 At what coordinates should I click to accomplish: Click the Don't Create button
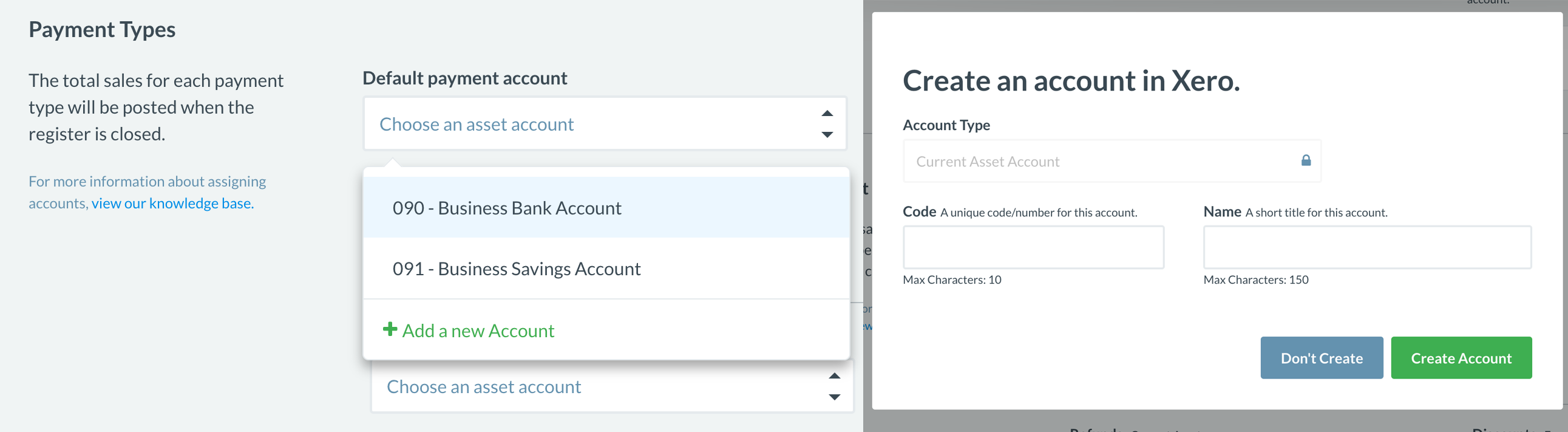(1322, 358)
